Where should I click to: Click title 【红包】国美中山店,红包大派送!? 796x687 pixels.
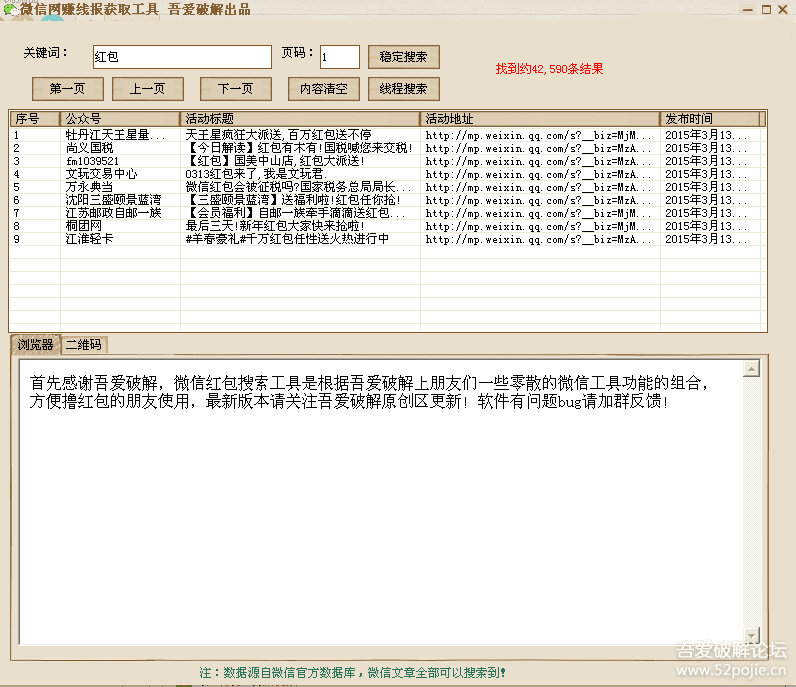[x=275, y=161]
